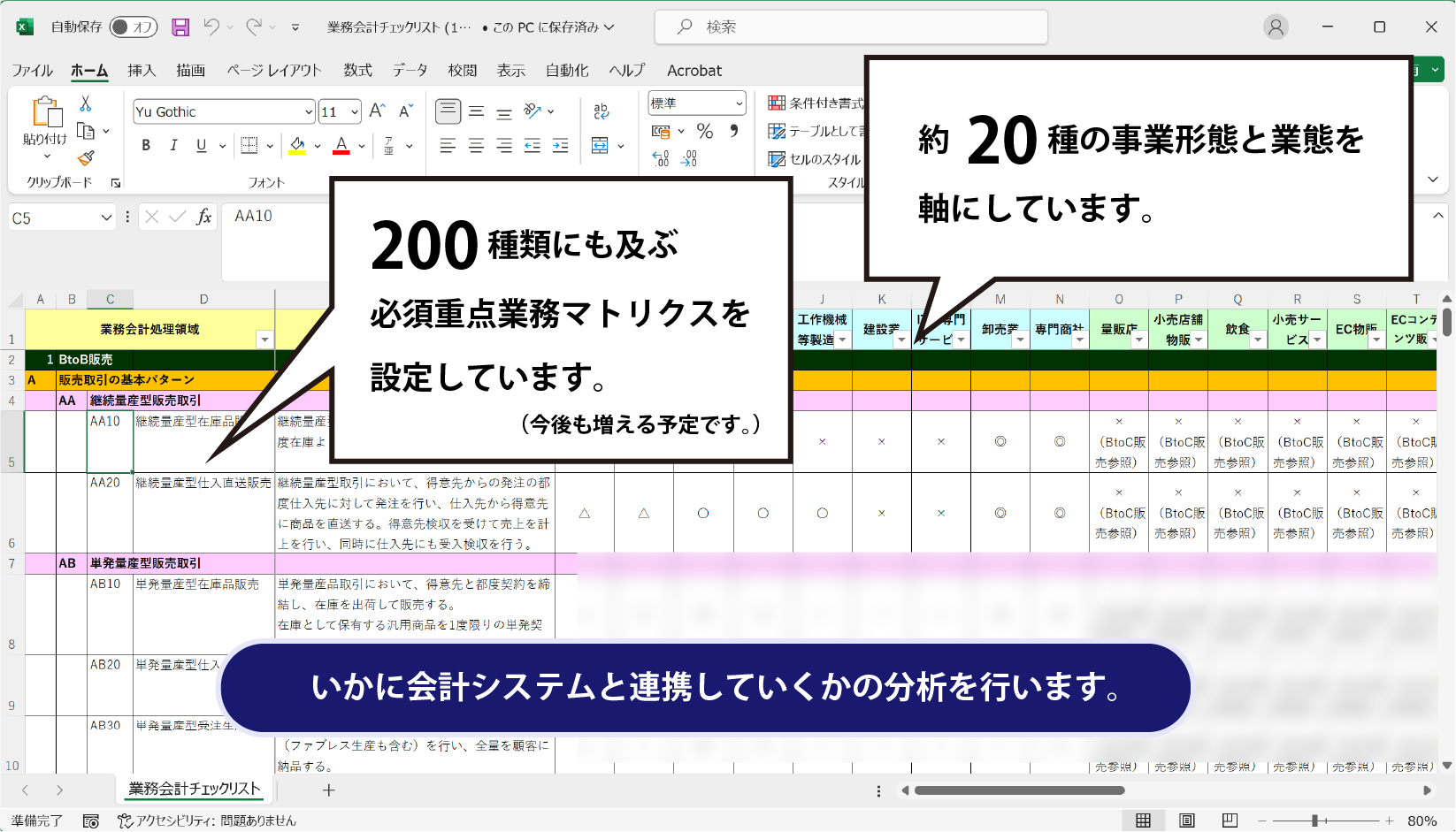
Task: Select the 業務会計チェックリスト sheet tab
Action: point(194,789)
